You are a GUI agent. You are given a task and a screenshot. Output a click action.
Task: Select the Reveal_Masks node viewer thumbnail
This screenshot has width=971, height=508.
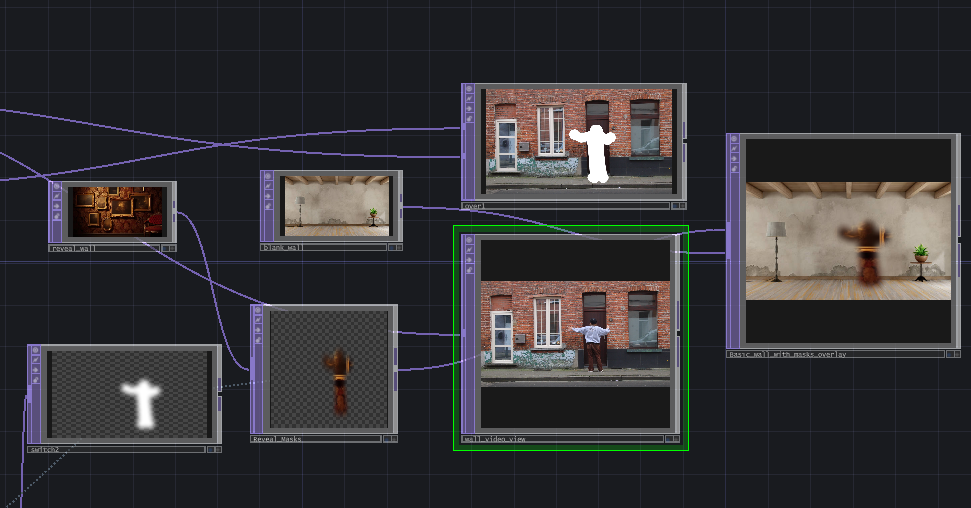(329, 368)
